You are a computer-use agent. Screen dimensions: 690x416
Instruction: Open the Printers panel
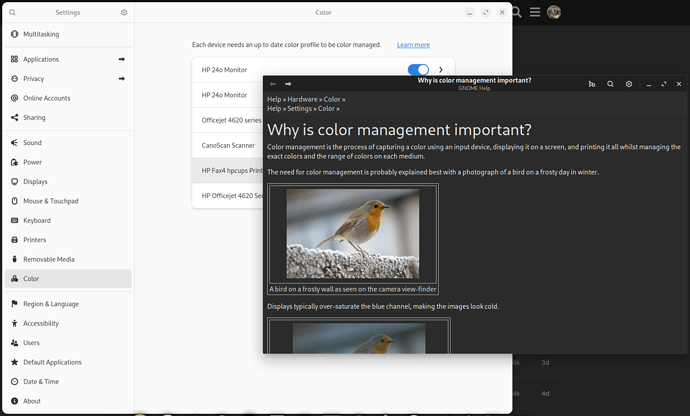pyautogui.click(x=68, y=239)
